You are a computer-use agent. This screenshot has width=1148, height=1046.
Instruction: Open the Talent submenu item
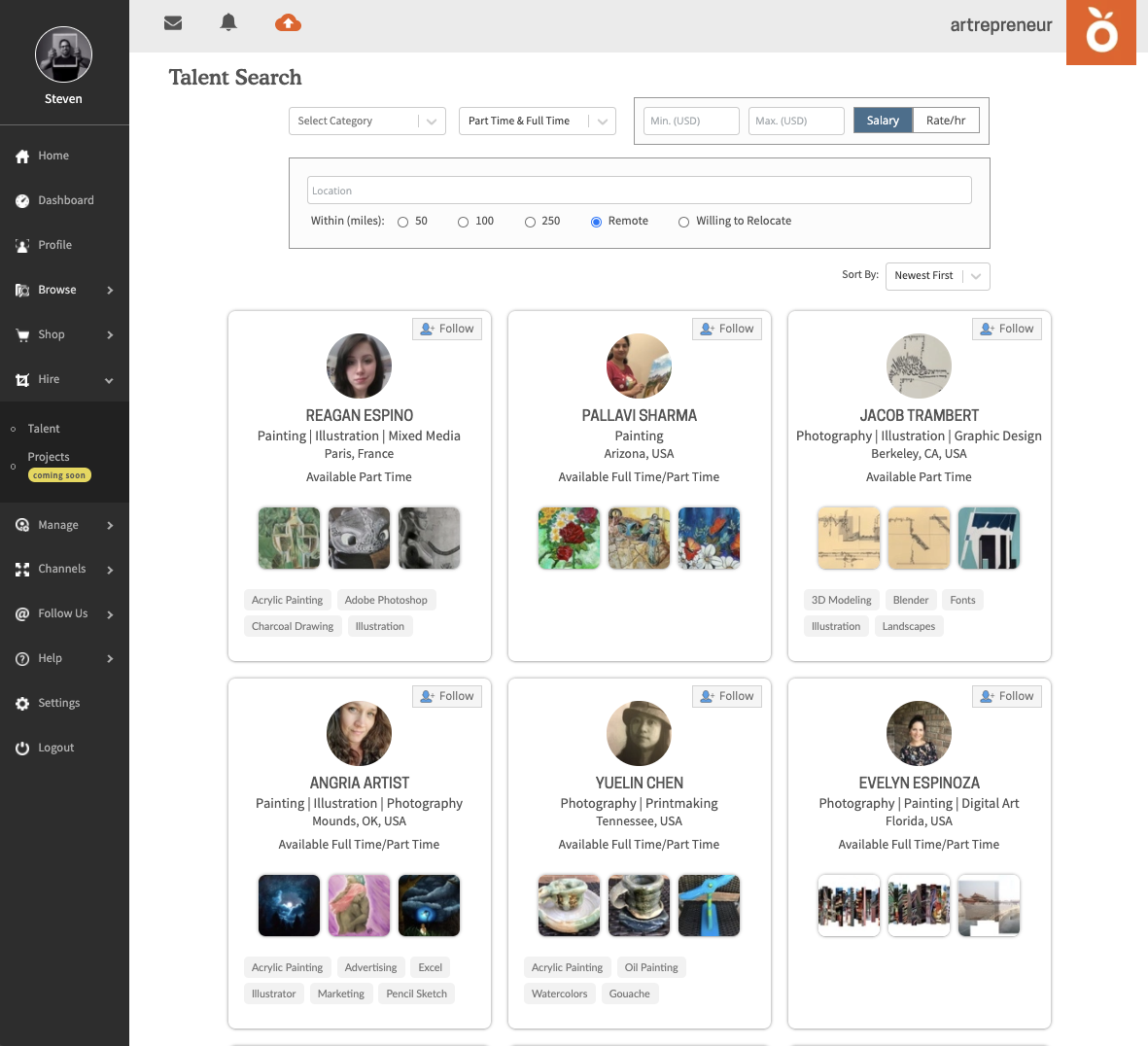click(x=44, y=429)
